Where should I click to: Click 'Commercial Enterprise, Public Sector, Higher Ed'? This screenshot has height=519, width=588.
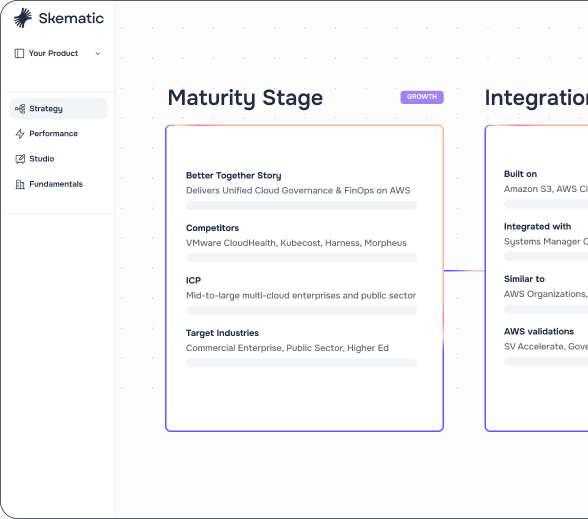pyautogui.click(x=287, y=348)
